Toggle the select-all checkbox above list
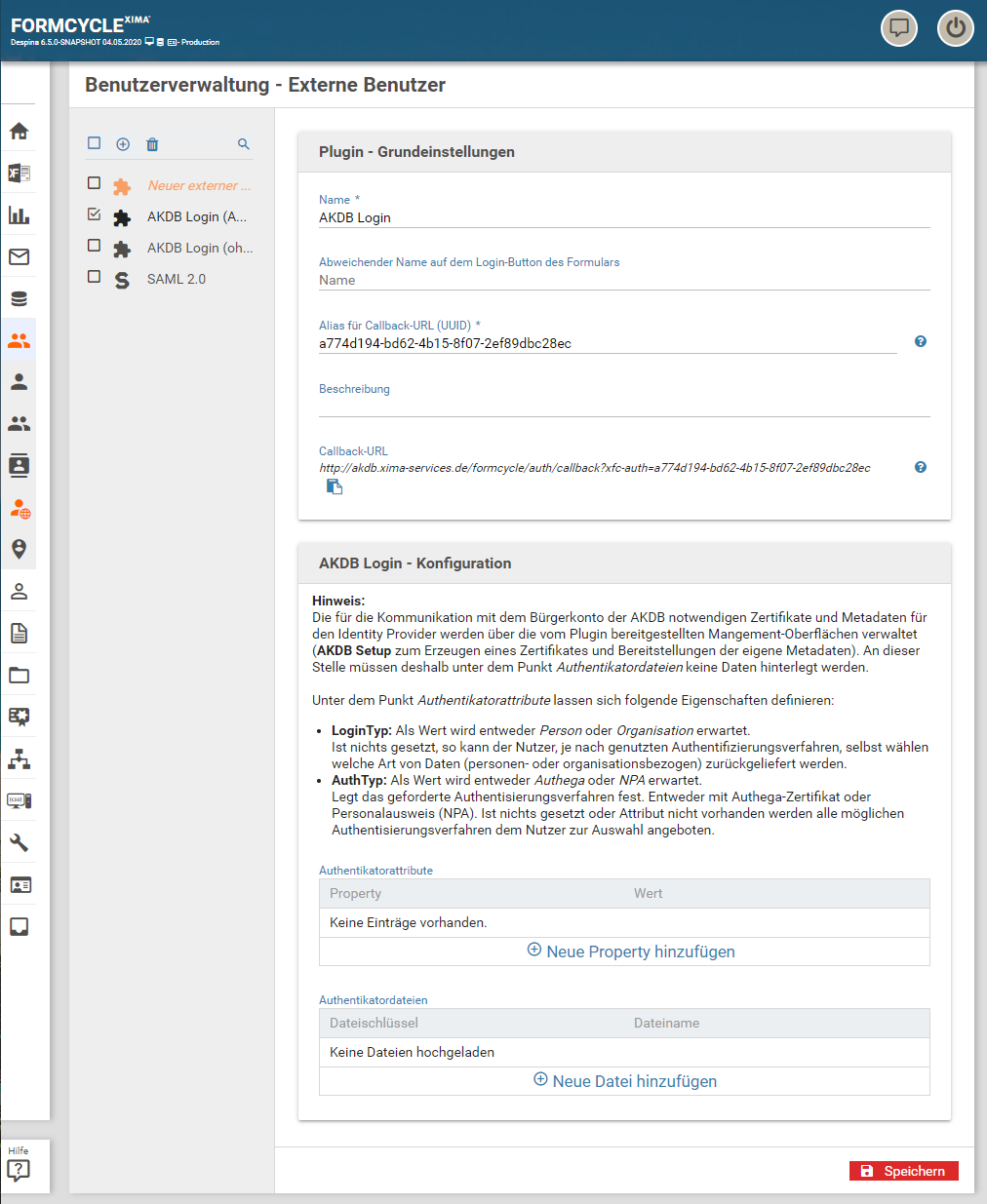 click(x=95, y=143)
